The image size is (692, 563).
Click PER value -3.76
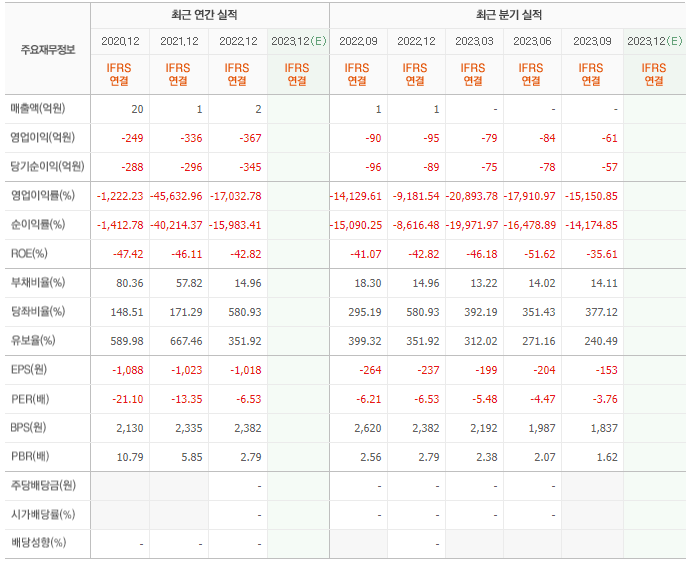point(605,399)
